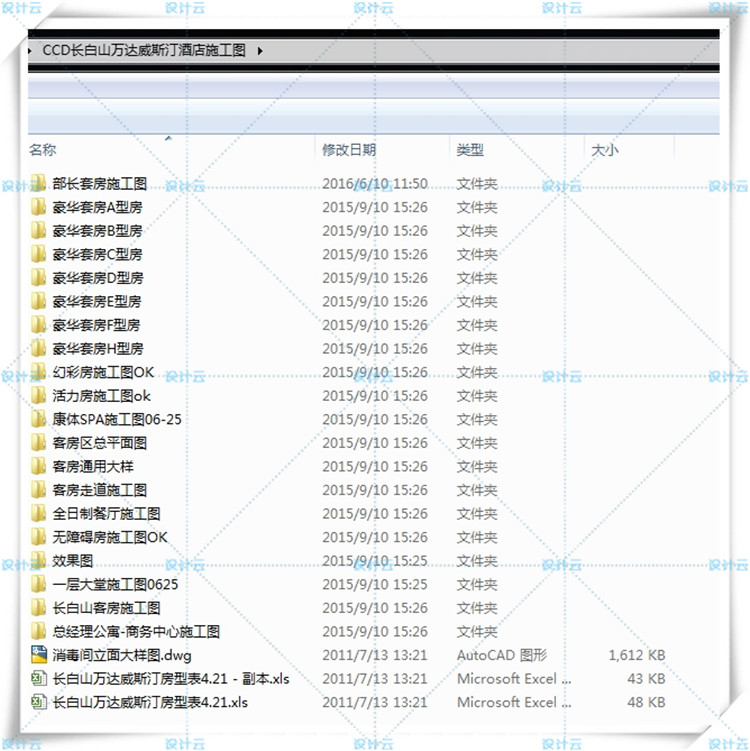This screenshot has width=750, height=751.
Task: Click the folder icon for 效果图
Action: tap(38, 560)
